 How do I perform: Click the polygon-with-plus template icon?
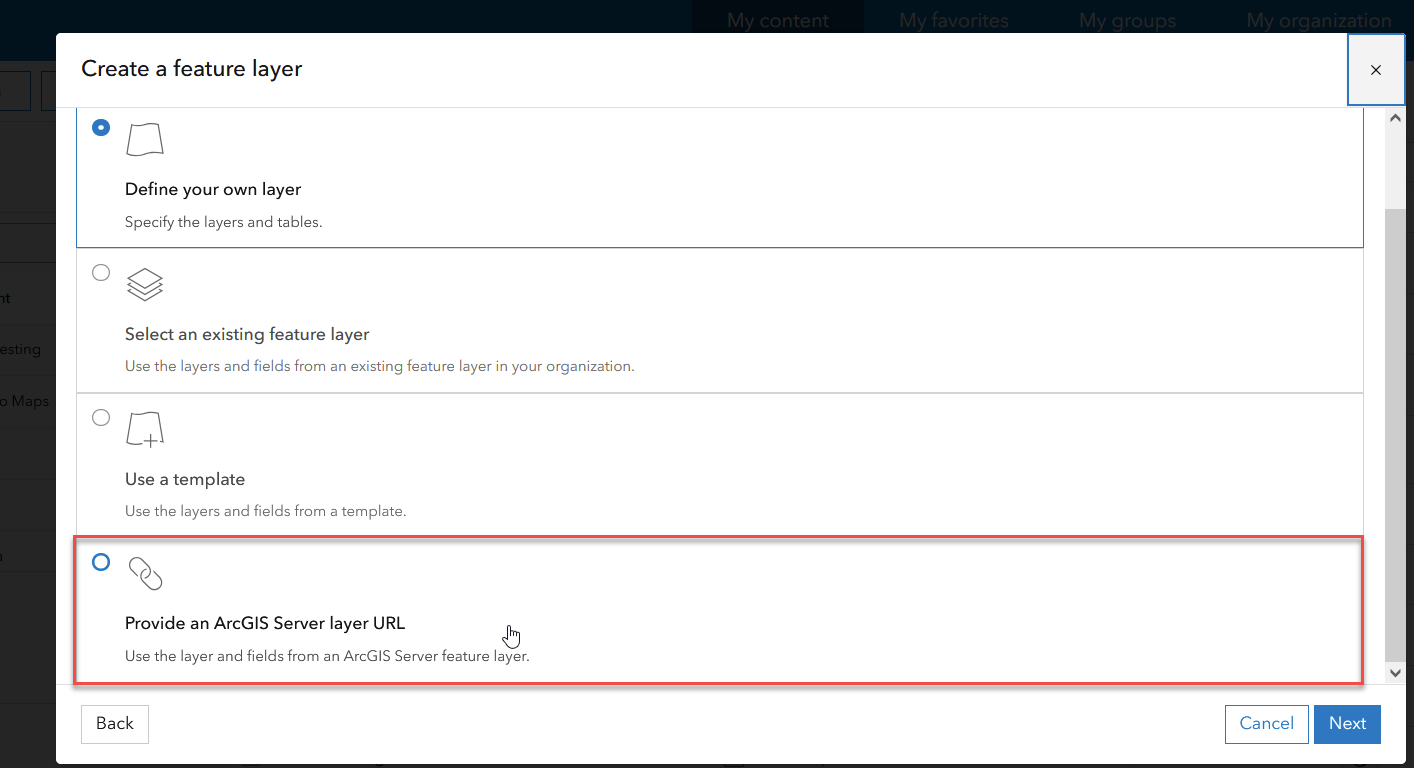coord(145,428)
